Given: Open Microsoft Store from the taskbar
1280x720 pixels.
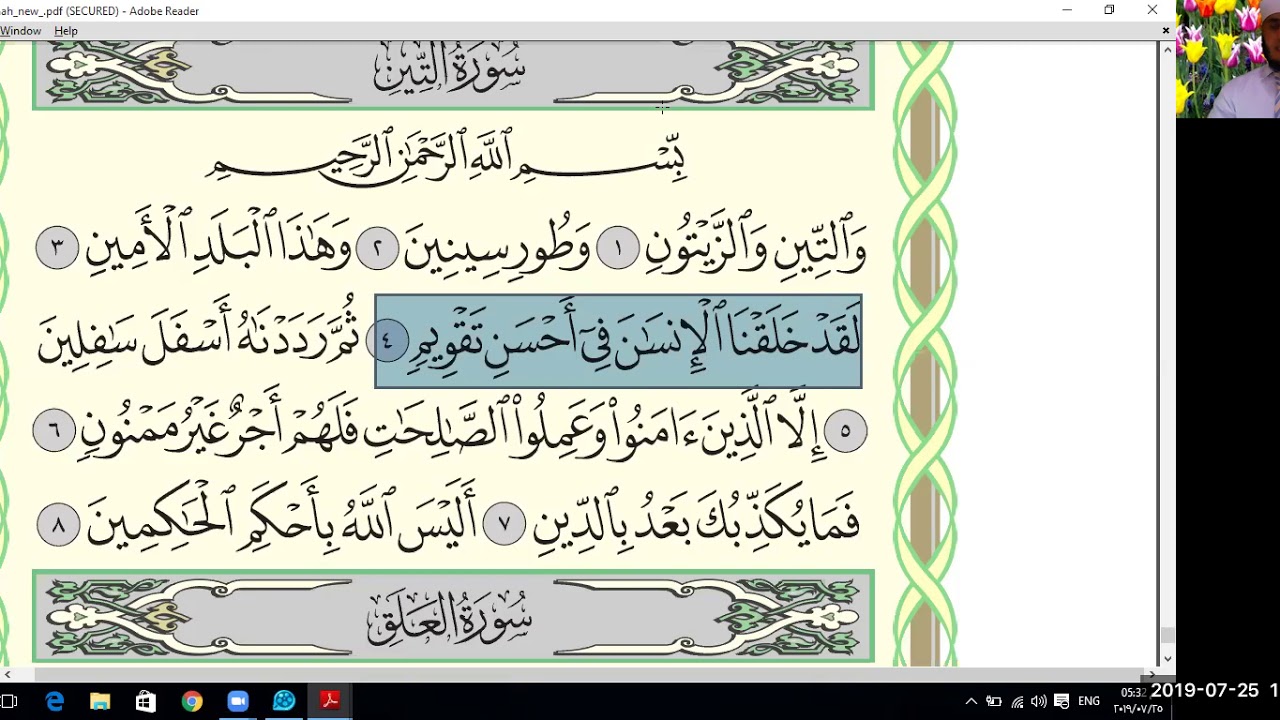Looking at the screenshot, I should [146, 702].
